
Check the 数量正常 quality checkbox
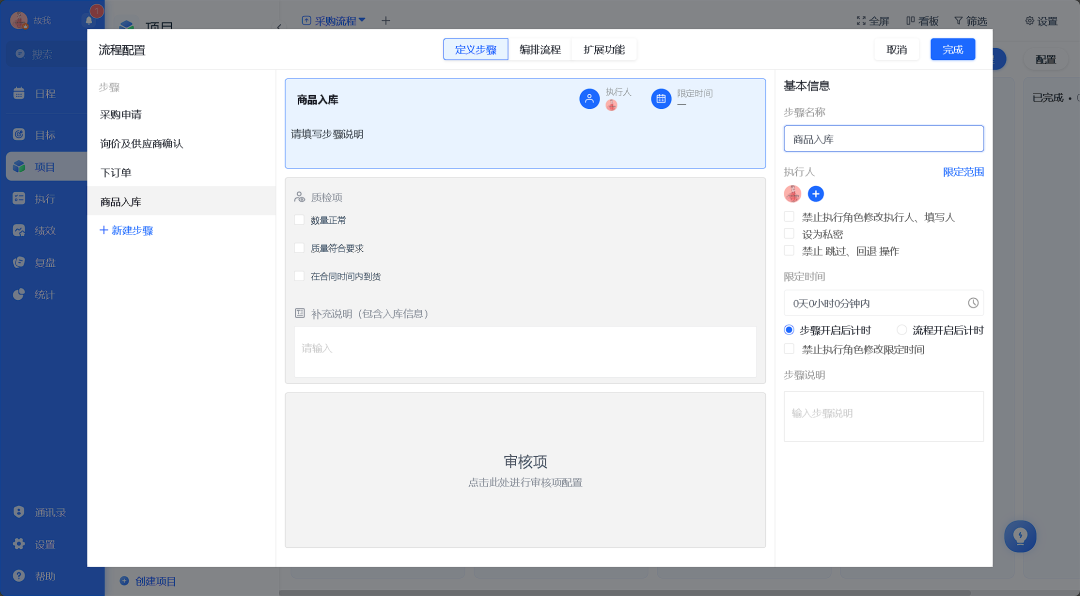pyautogui.click(x=299, y=219)
